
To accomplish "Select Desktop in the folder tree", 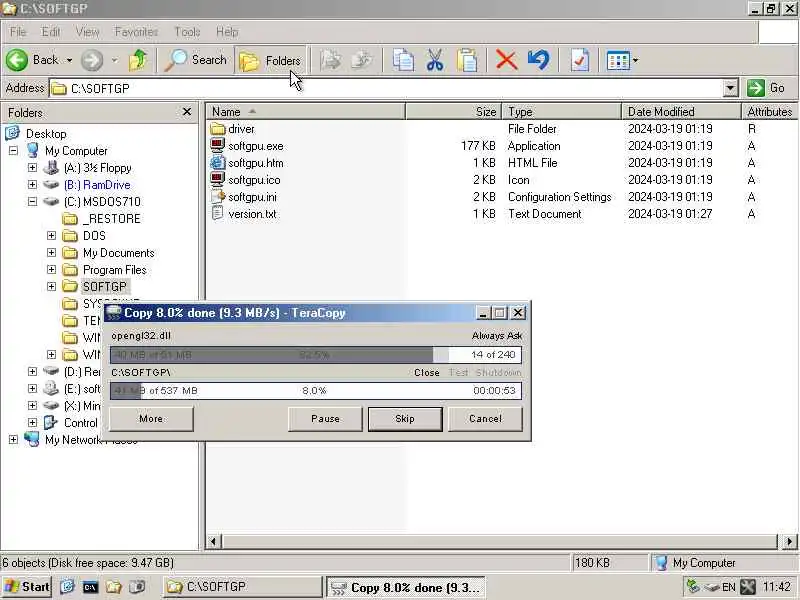I will click(x=46, y=134).
